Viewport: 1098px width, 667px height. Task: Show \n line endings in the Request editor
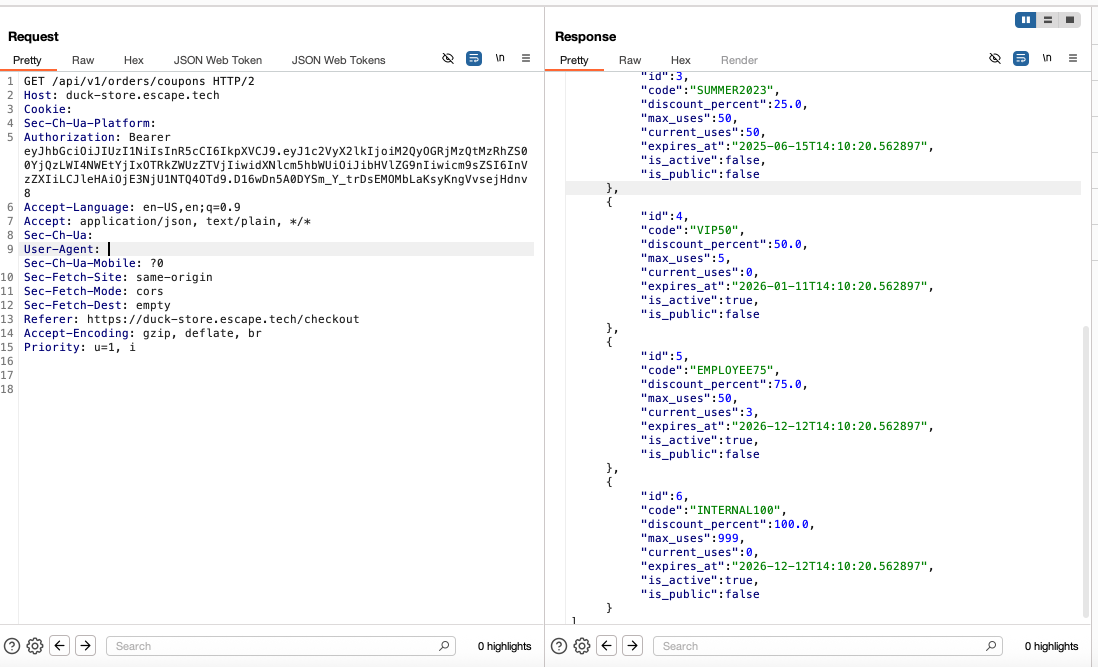tap(499, 58)
